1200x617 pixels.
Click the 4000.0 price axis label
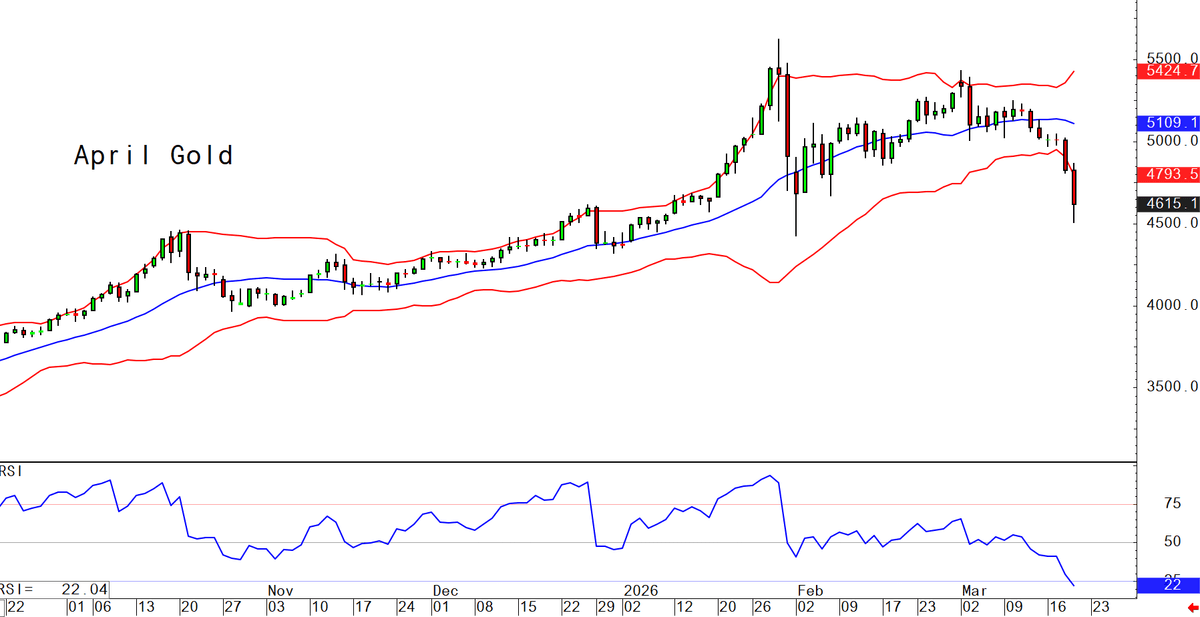[1172, 305]
